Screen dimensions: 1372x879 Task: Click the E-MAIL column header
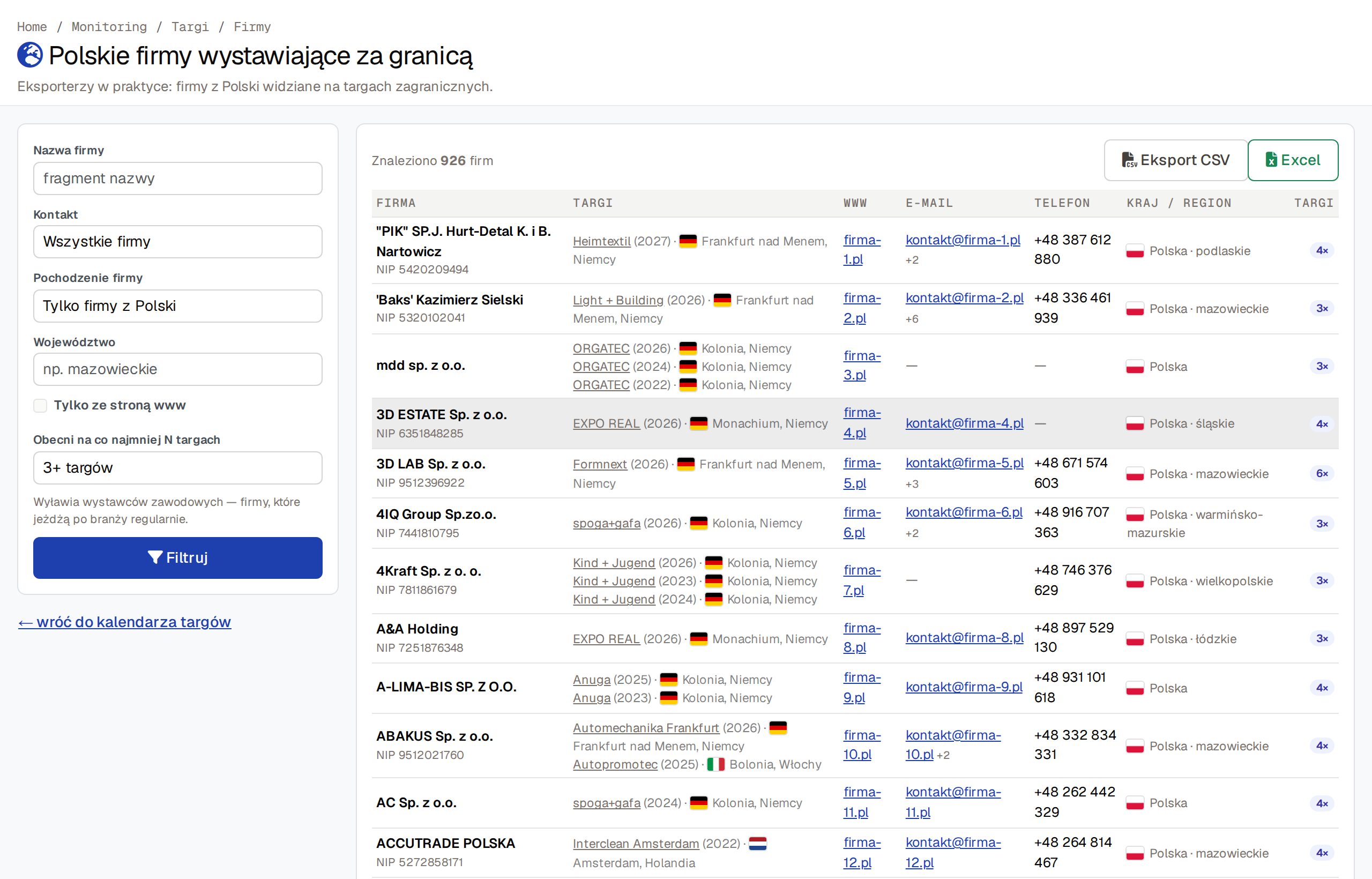[929, 203]
